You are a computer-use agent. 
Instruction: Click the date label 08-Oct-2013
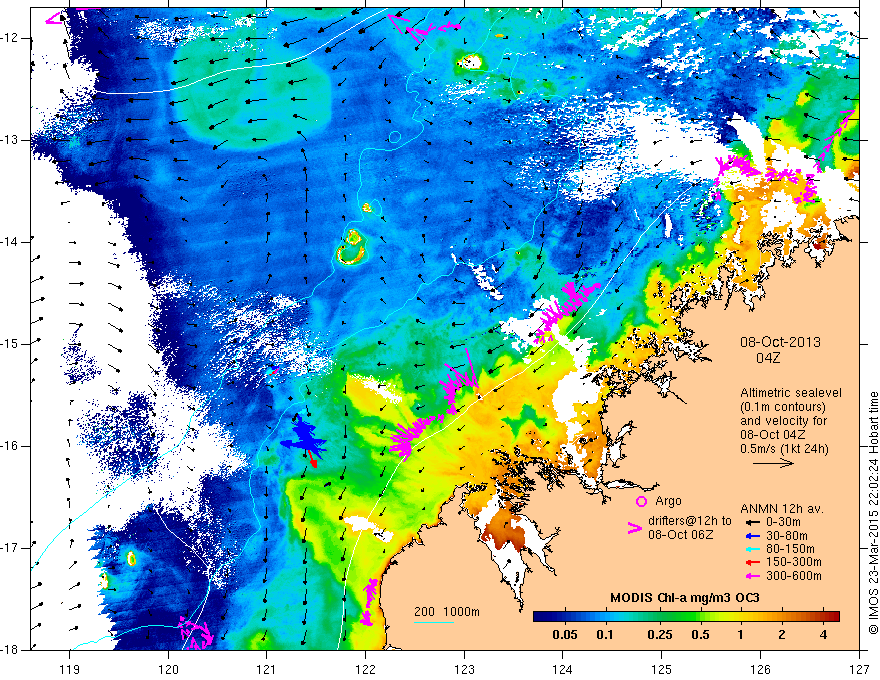coord(780,342)
